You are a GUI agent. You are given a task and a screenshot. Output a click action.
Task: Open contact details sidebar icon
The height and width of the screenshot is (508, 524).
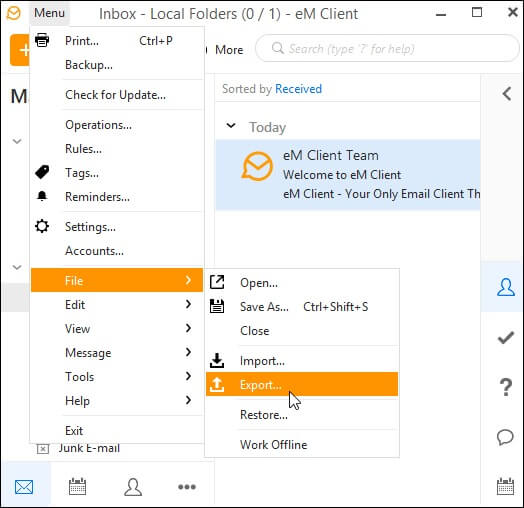coord(506,287)
